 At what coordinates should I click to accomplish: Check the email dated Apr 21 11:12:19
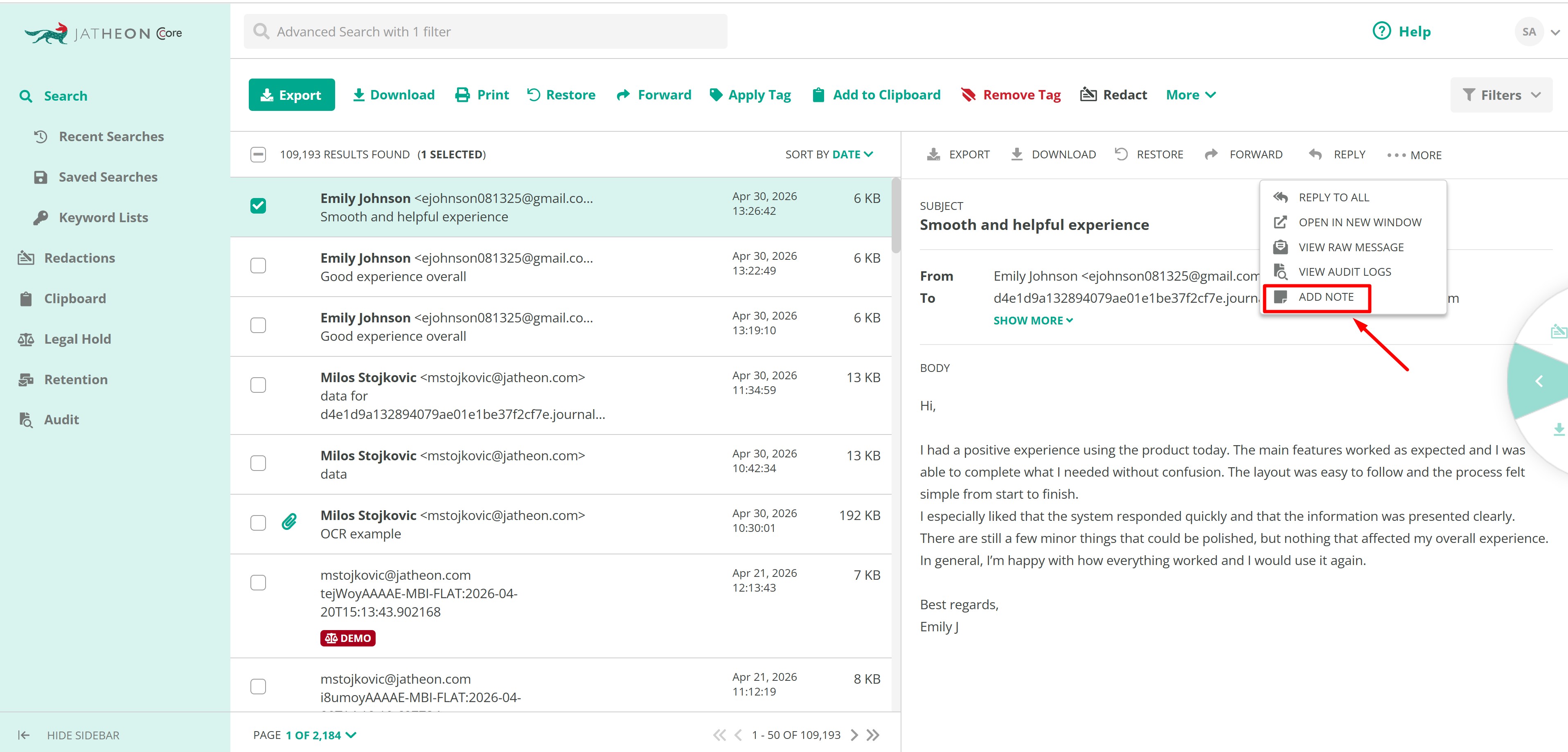point(258,686)
